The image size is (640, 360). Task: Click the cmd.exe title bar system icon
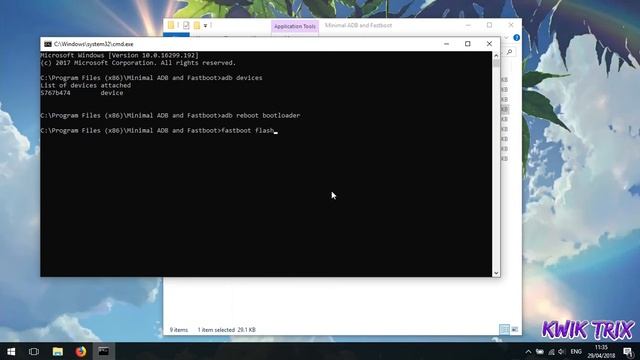[x=48, y=44]
